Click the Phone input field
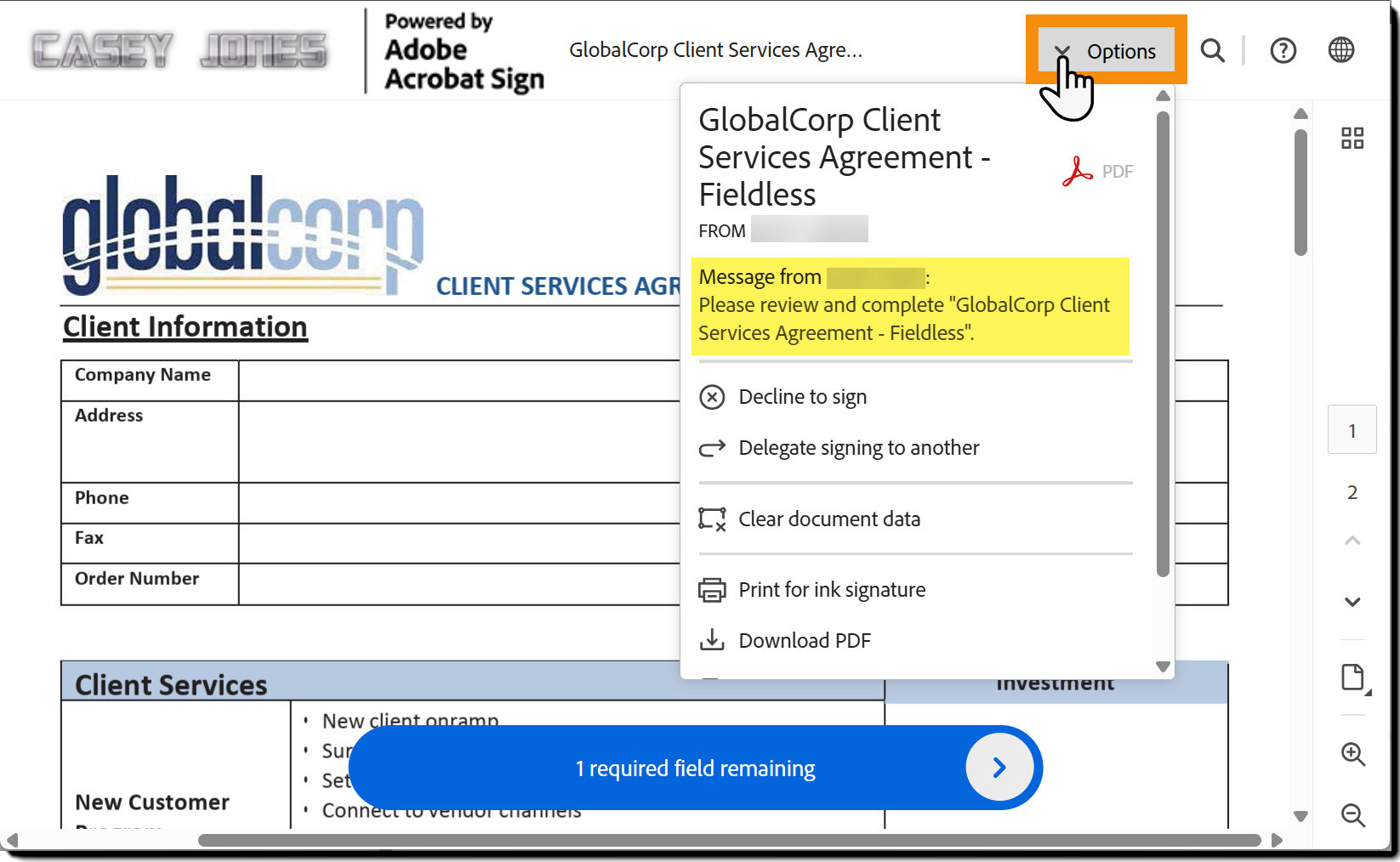 (x=459, y=503)
